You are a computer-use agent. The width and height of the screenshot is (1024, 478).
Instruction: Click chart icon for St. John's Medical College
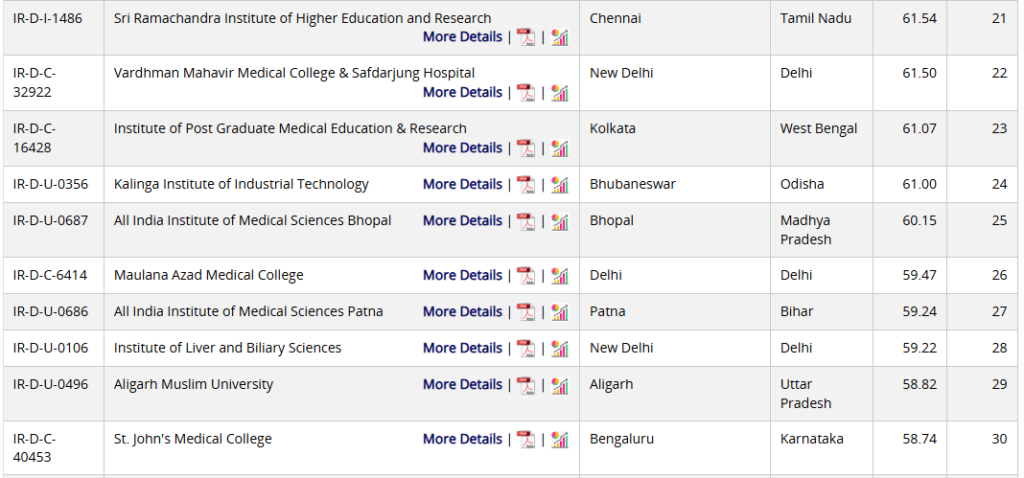pyautogui.click(x=559, y=439)
